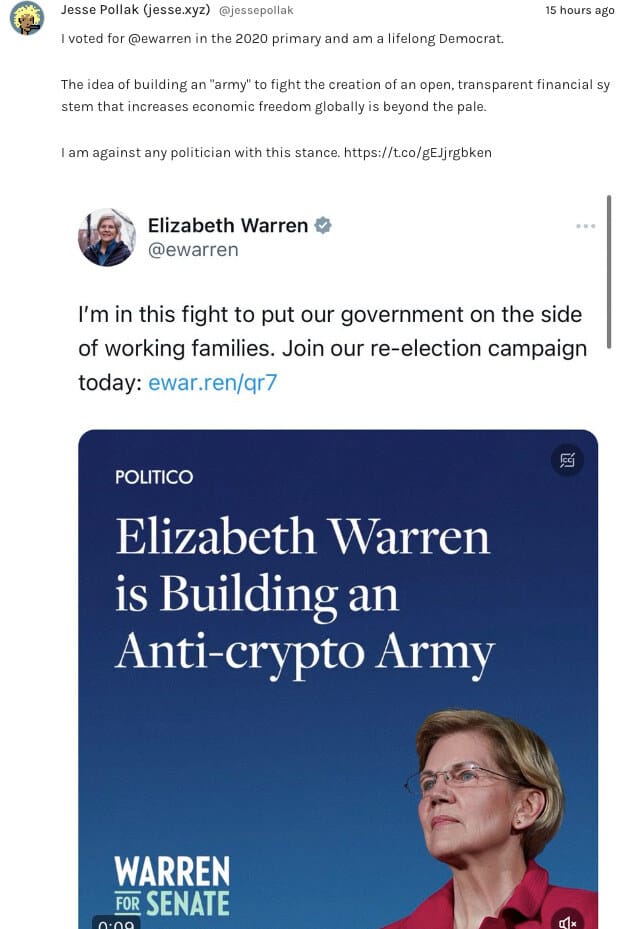This screenshot has width=620, height=929.
Task: Unmute the video via the speaker icon
Action: pyautogui.click(x=567, y=922)
